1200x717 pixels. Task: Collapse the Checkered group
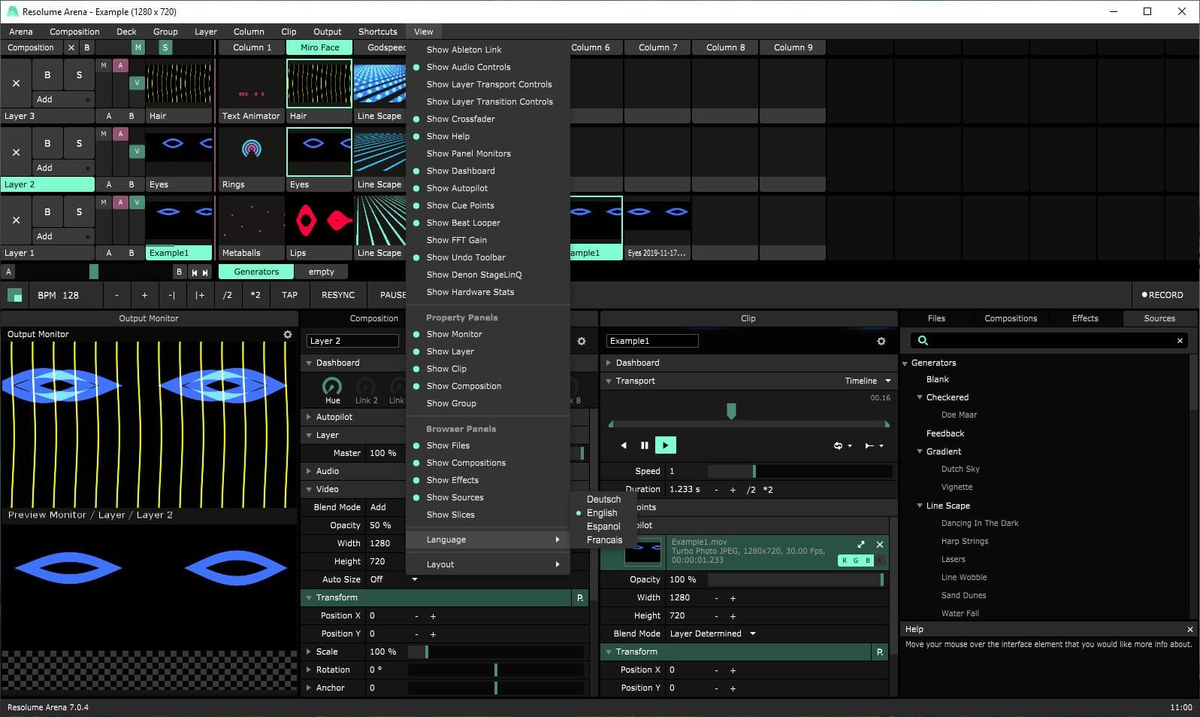(x=919, y=397)
